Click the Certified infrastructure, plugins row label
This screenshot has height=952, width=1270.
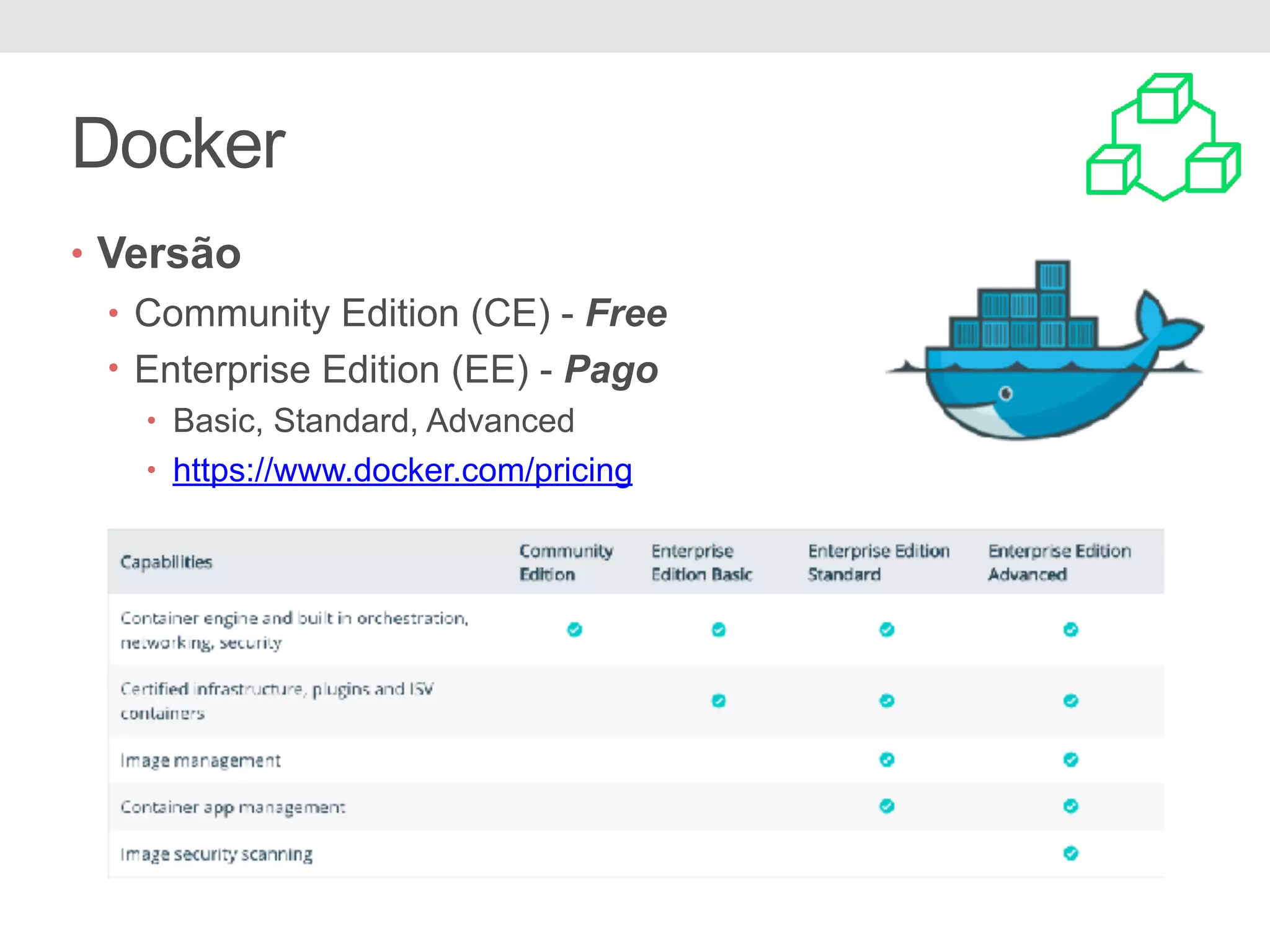click(x=277, y=701)
